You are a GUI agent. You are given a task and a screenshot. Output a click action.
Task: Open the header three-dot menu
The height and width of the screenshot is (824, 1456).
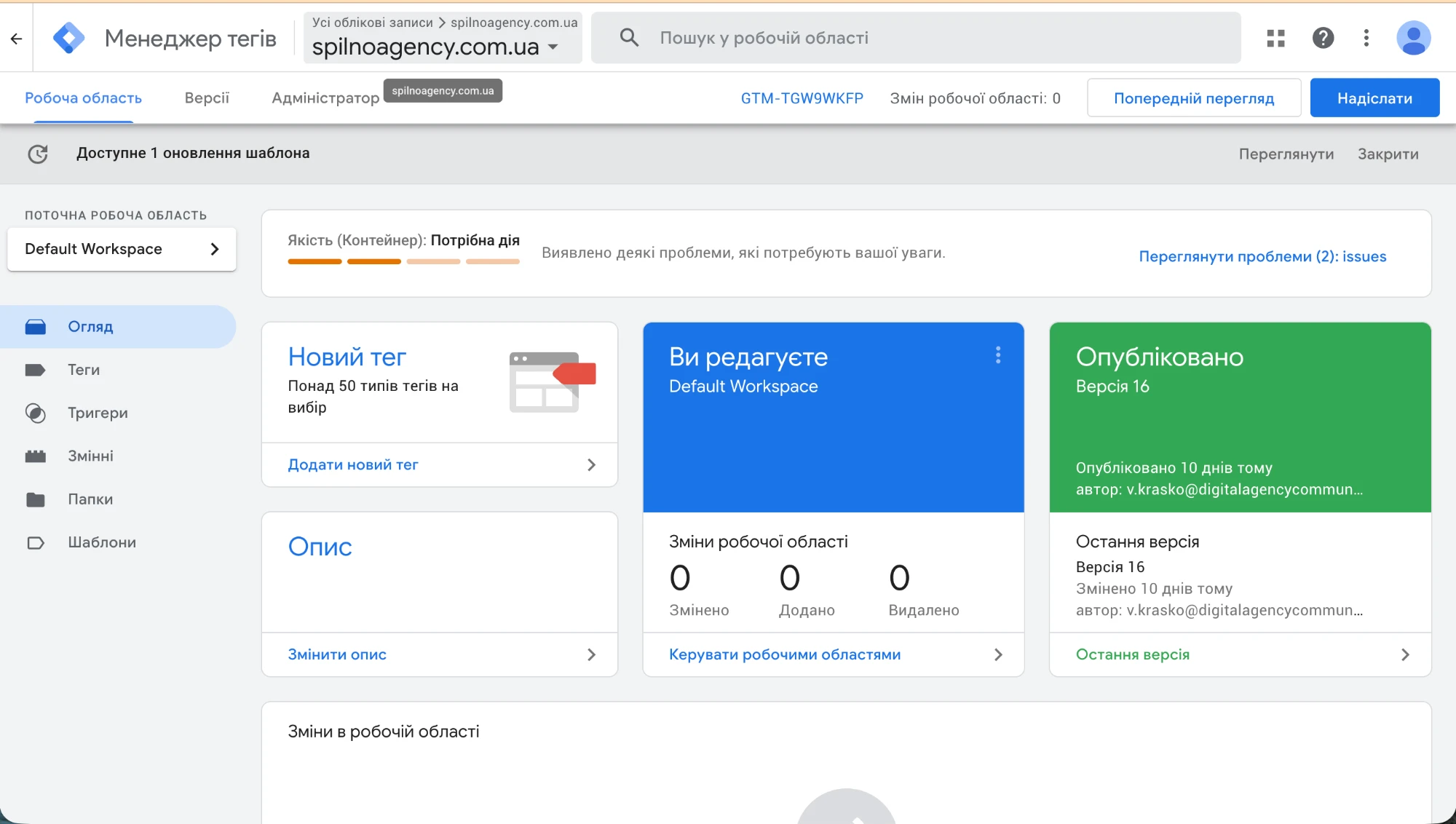tap(1366, 38)
